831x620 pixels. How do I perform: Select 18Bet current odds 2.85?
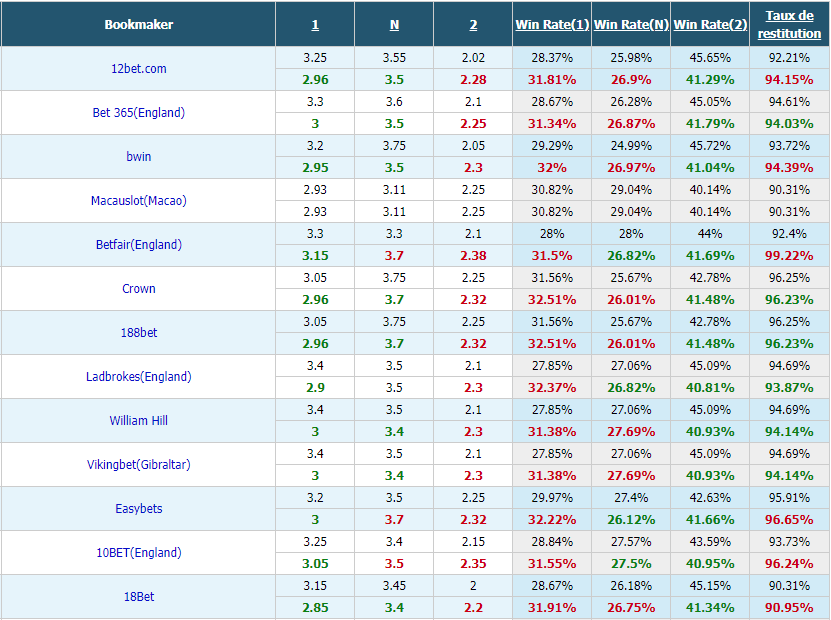tap(315, 607)
